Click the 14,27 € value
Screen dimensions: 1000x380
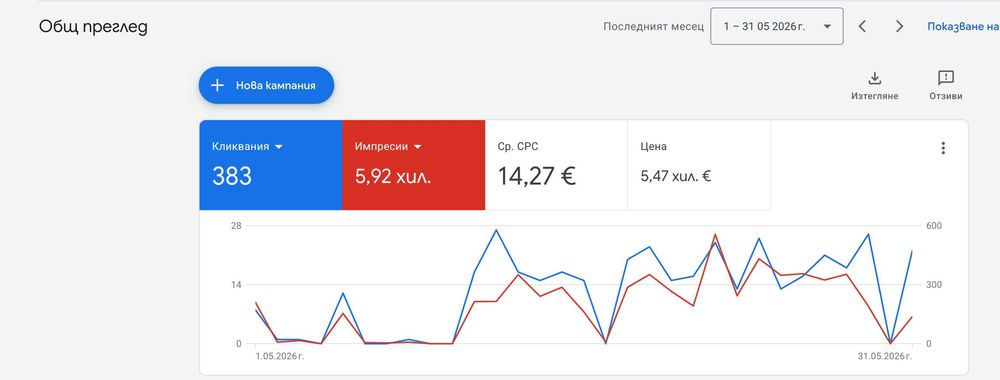pyautogui.click(x=536, y=176)
